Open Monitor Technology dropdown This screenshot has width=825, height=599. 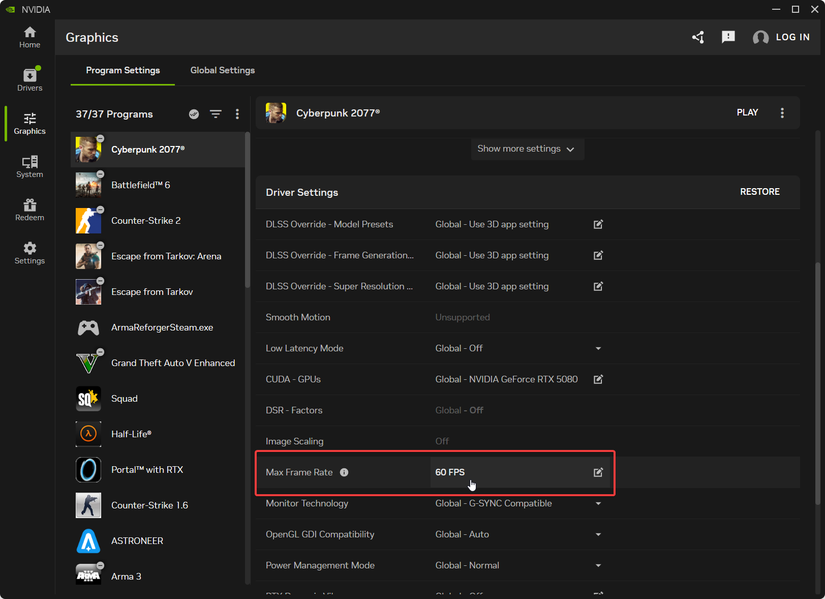[x=598, y=504]
